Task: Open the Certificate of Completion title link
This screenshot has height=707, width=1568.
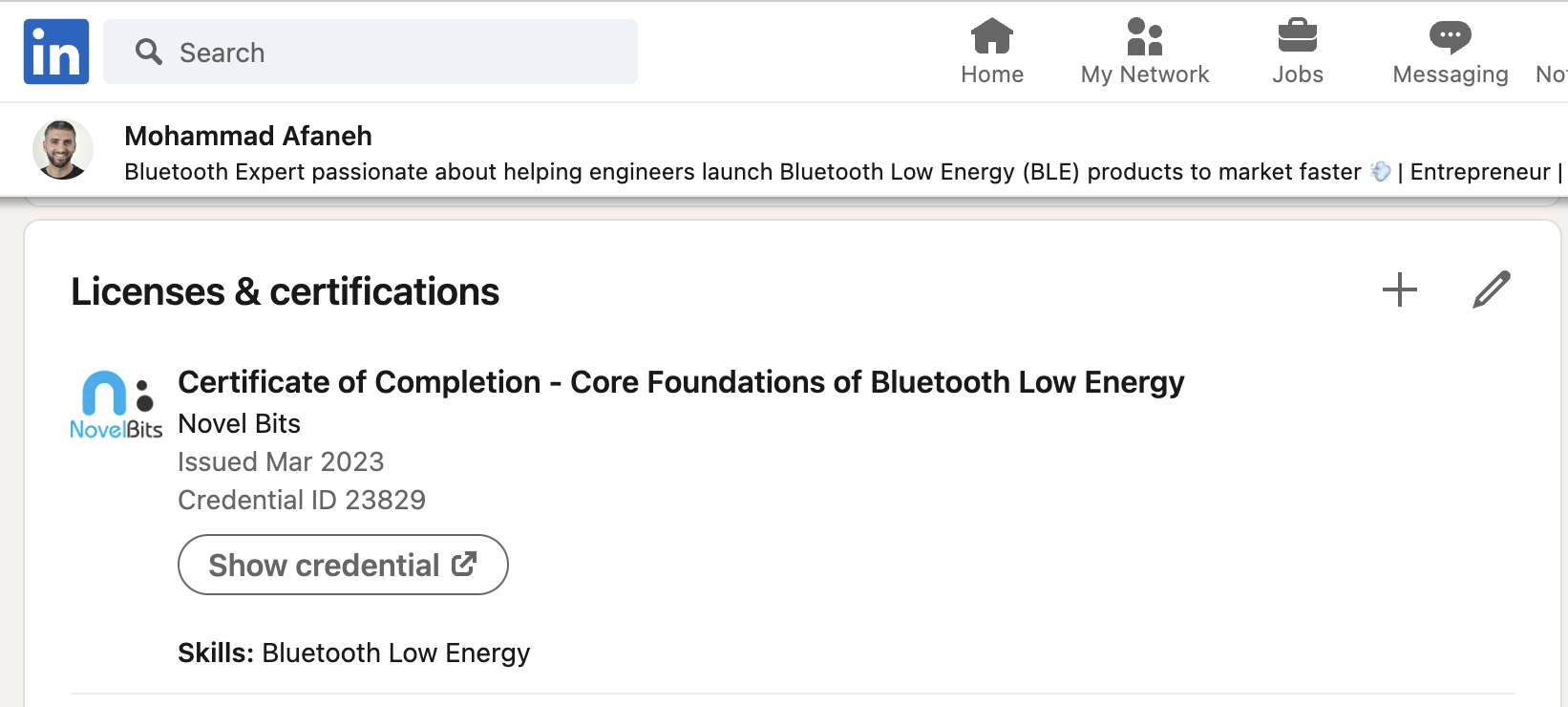Action: [x=681, y=382]
